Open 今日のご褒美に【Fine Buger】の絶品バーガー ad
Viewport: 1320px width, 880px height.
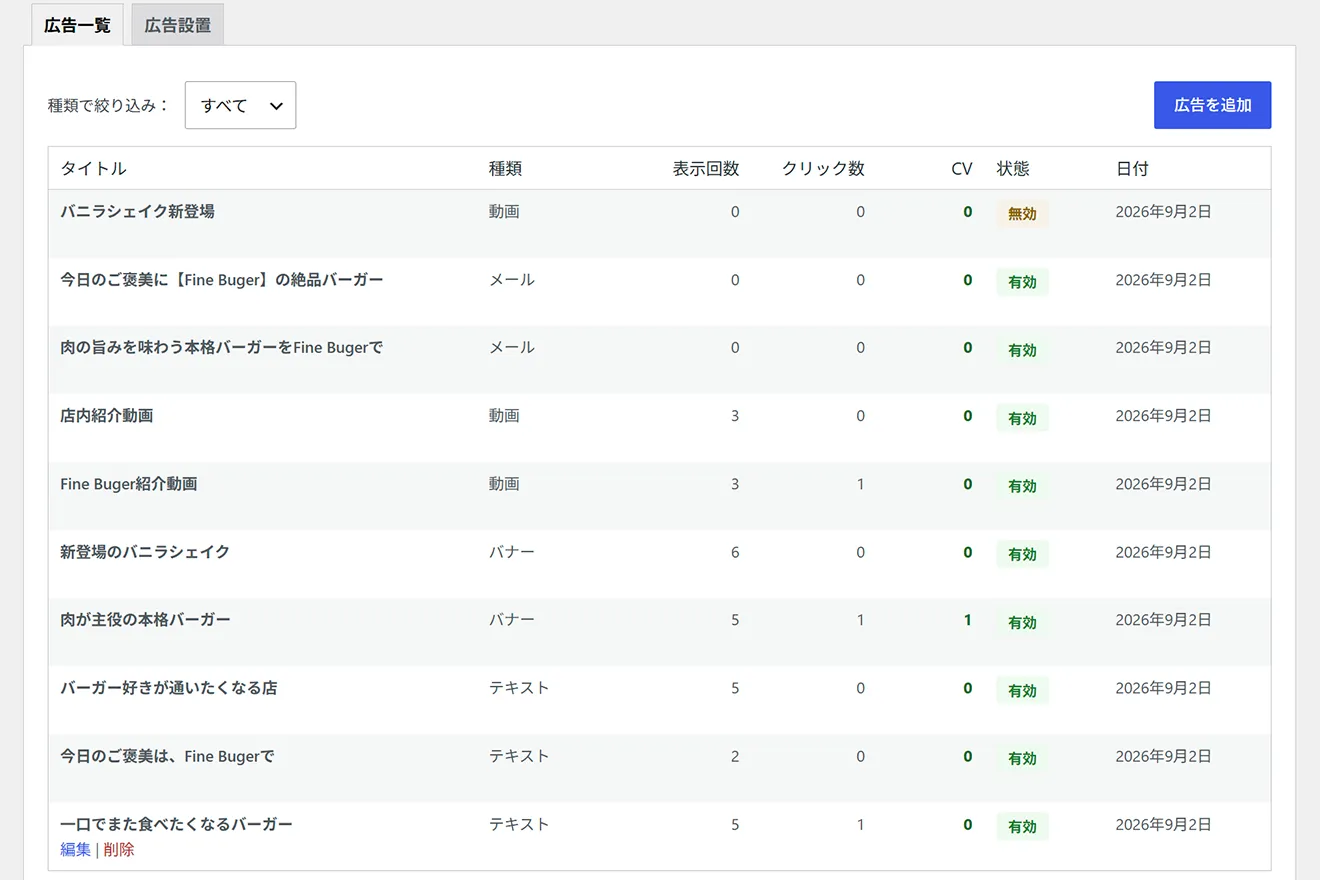[x=222, y=280]
